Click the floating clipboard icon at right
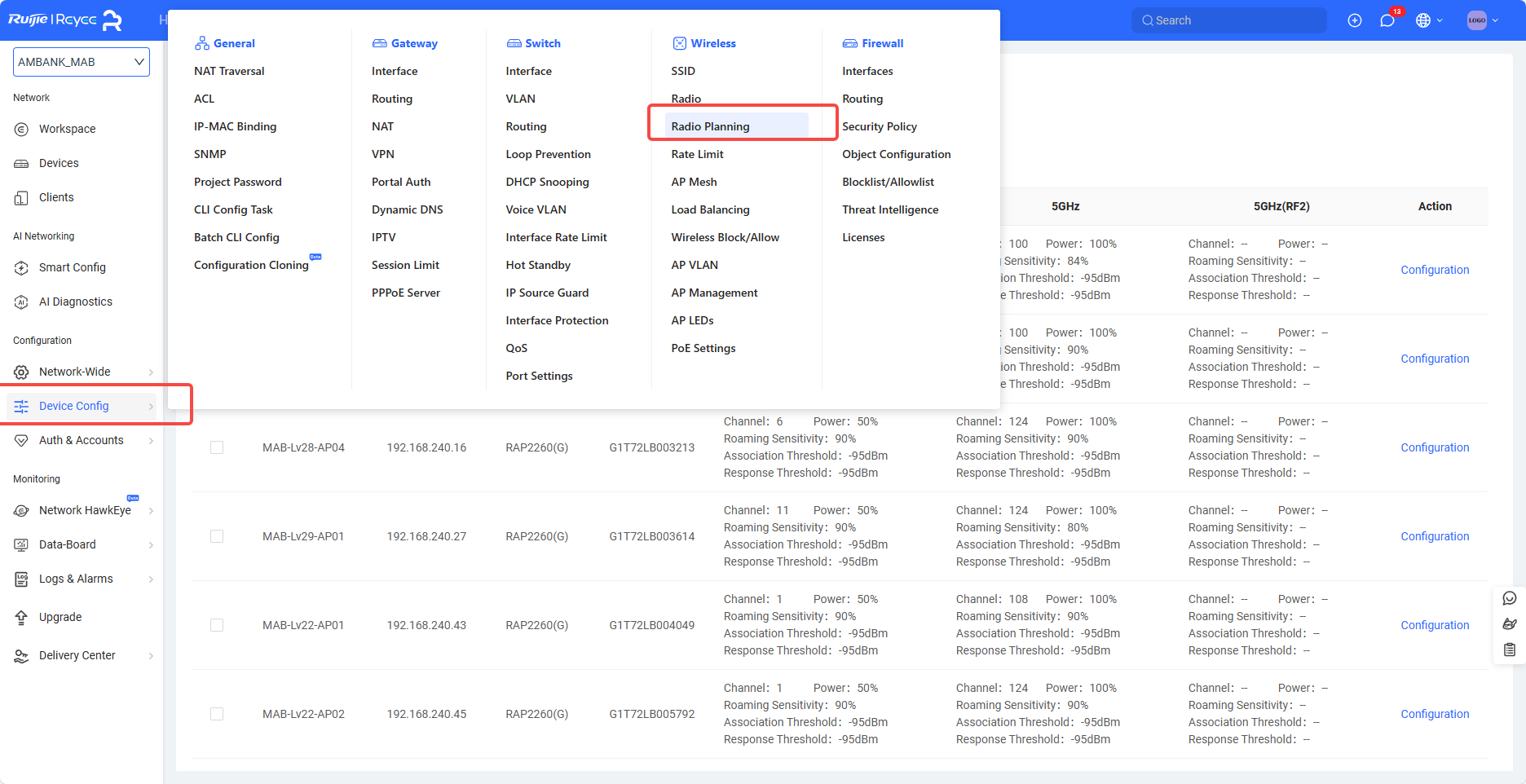The image size is (1526, 784). click(x=1510, y=650)
